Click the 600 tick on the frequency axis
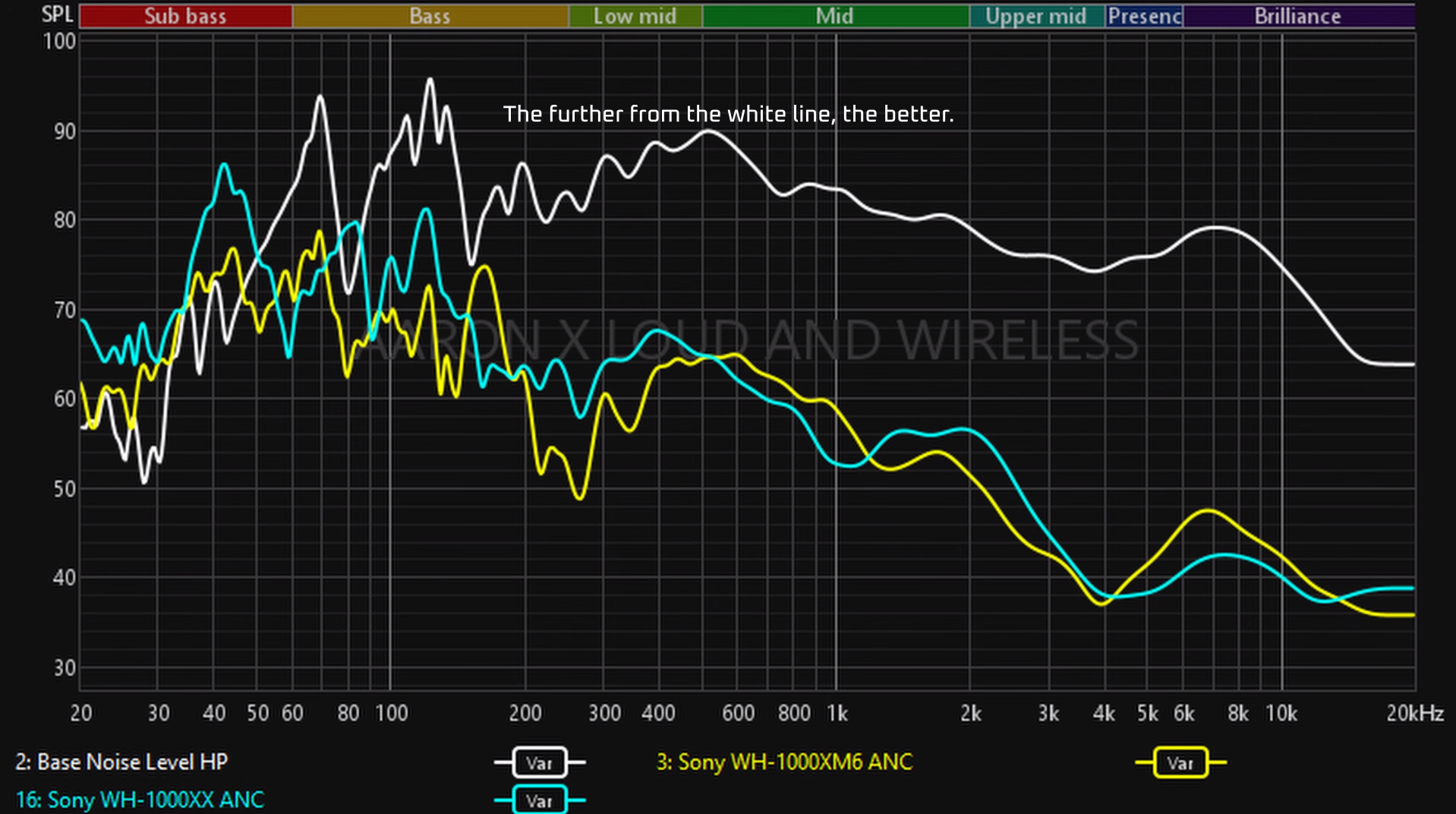Image resolution: width=1456 pixels, height=814 pixels. coord(739,713)
